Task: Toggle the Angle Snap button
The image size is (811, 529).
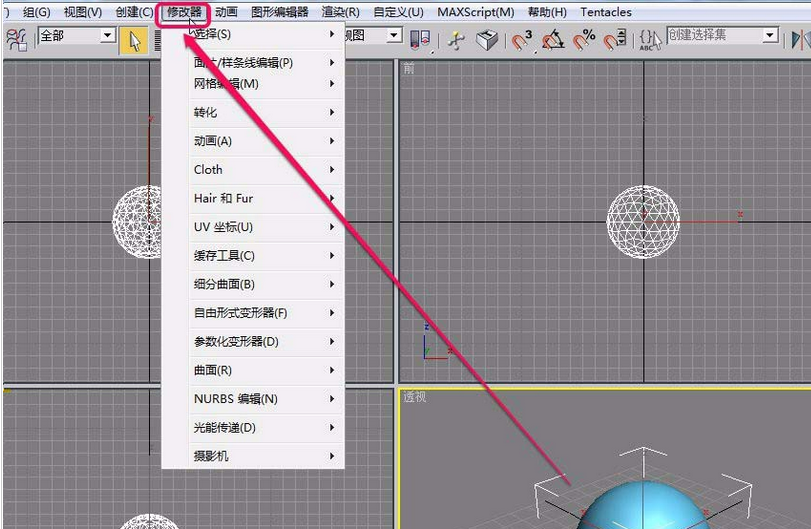Action: pos(553,39)
